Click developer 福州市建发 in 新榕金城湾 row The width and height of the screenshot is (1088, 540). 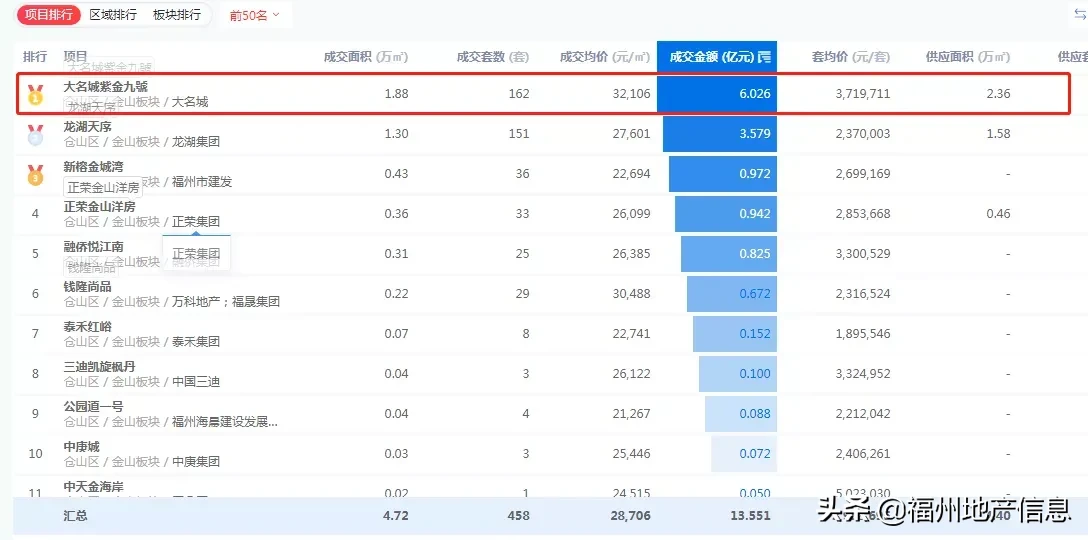click(x=202, y=182)
